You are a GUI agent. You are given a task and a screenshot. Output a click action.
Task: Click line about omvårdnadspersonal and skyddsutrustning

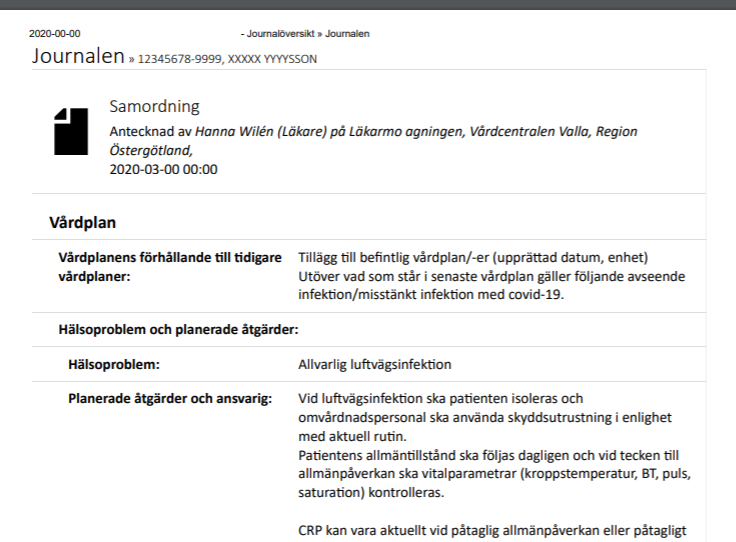pyautogui.click(x=485, y=418)
